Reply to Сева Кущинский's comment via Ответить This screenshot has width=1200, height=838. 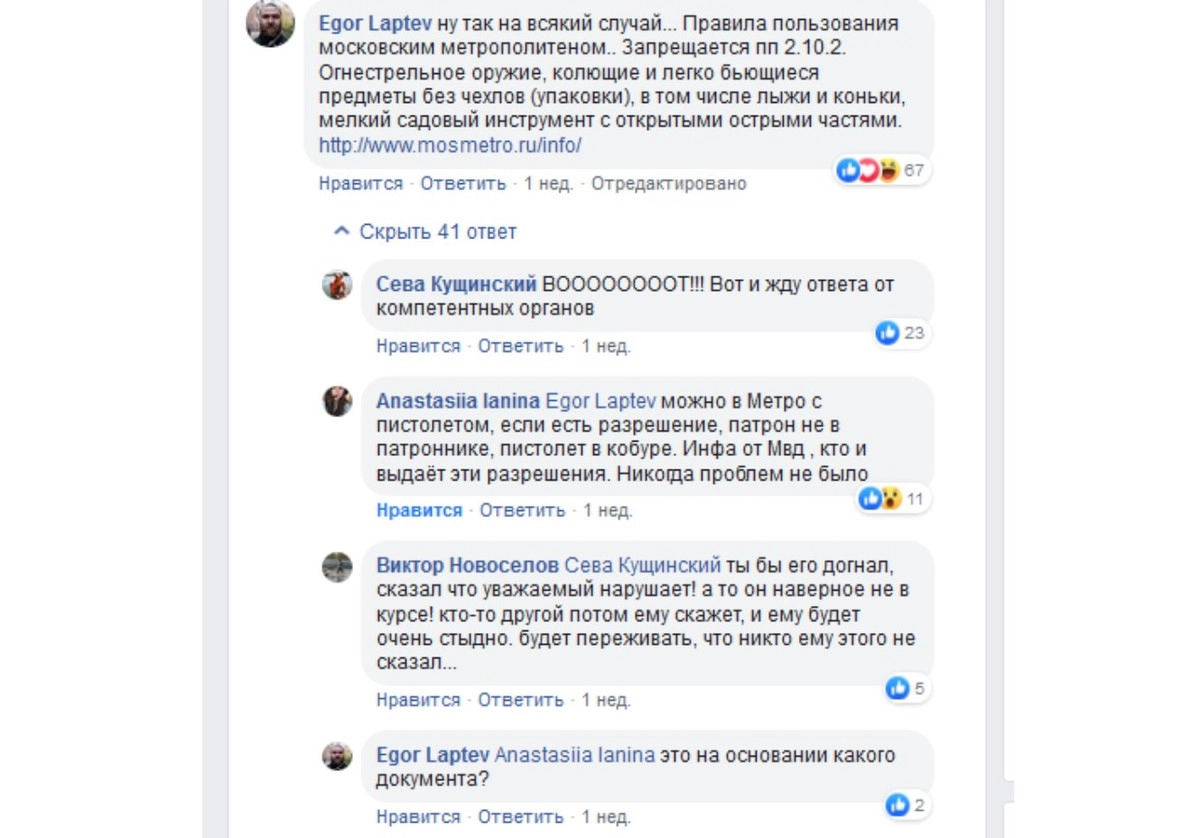(x=520, y=346)
